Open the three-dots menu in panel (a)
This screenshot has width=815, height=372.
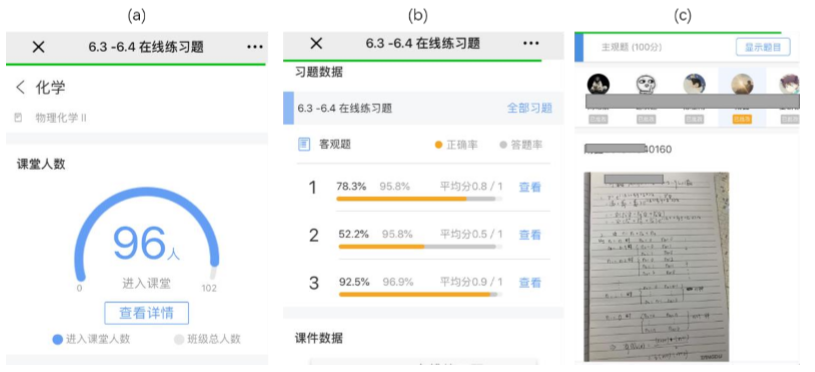click(x=255, y=47)
